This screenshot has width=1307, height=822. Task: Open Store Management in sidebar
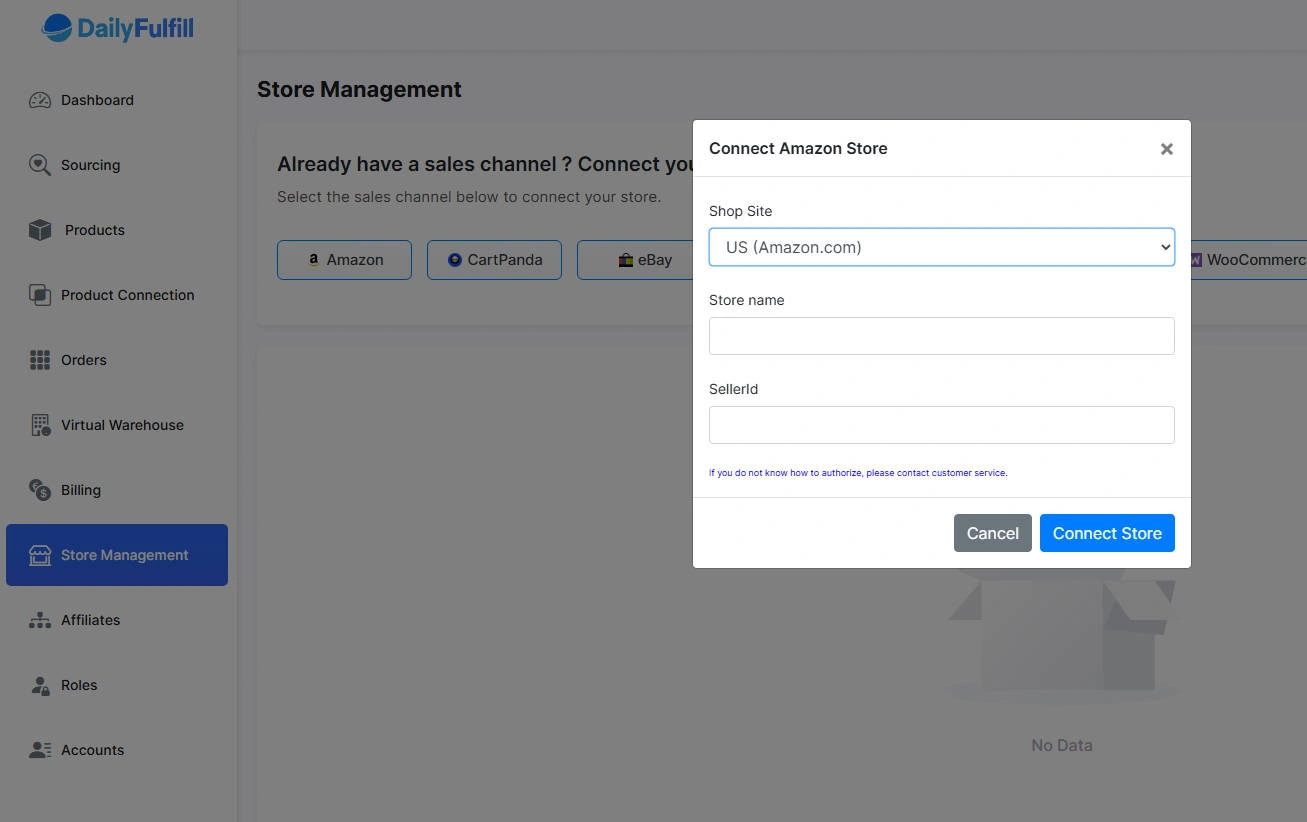(117, 555)
